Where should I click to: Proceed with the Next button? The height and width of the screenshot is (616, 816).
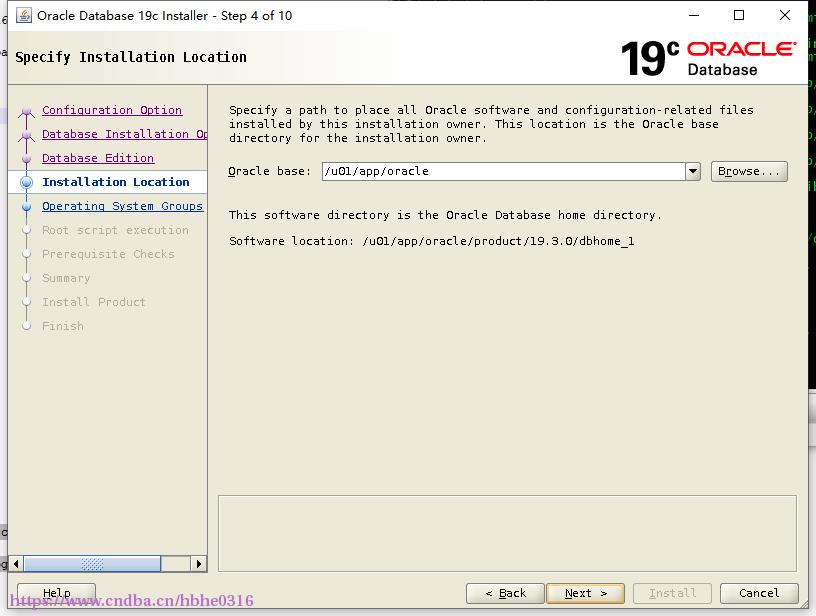585,593
